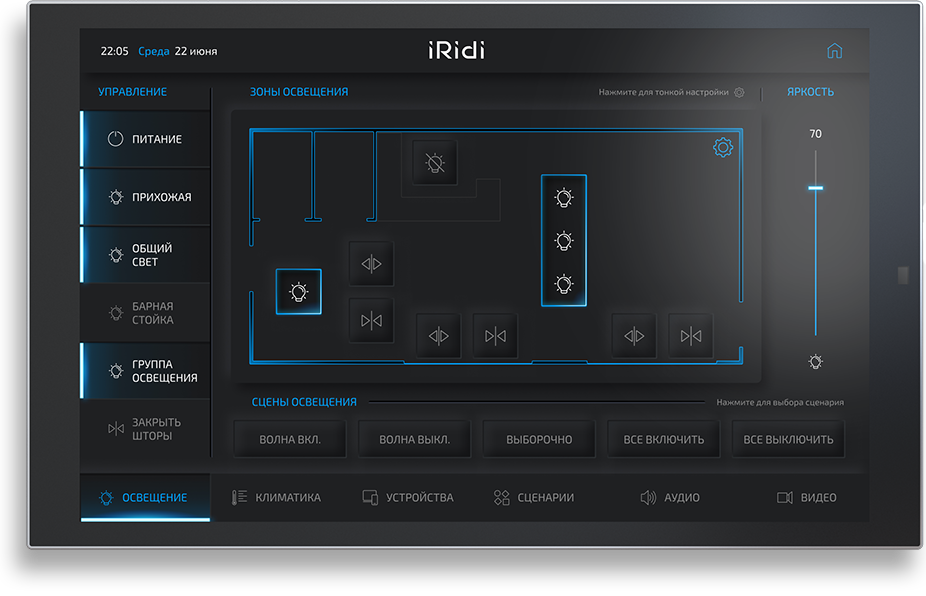This screenshot has width=926, height=596.
Task: Switch to the ВИДЕО tab
Action: pyautogui.click(x=807, y=497)
